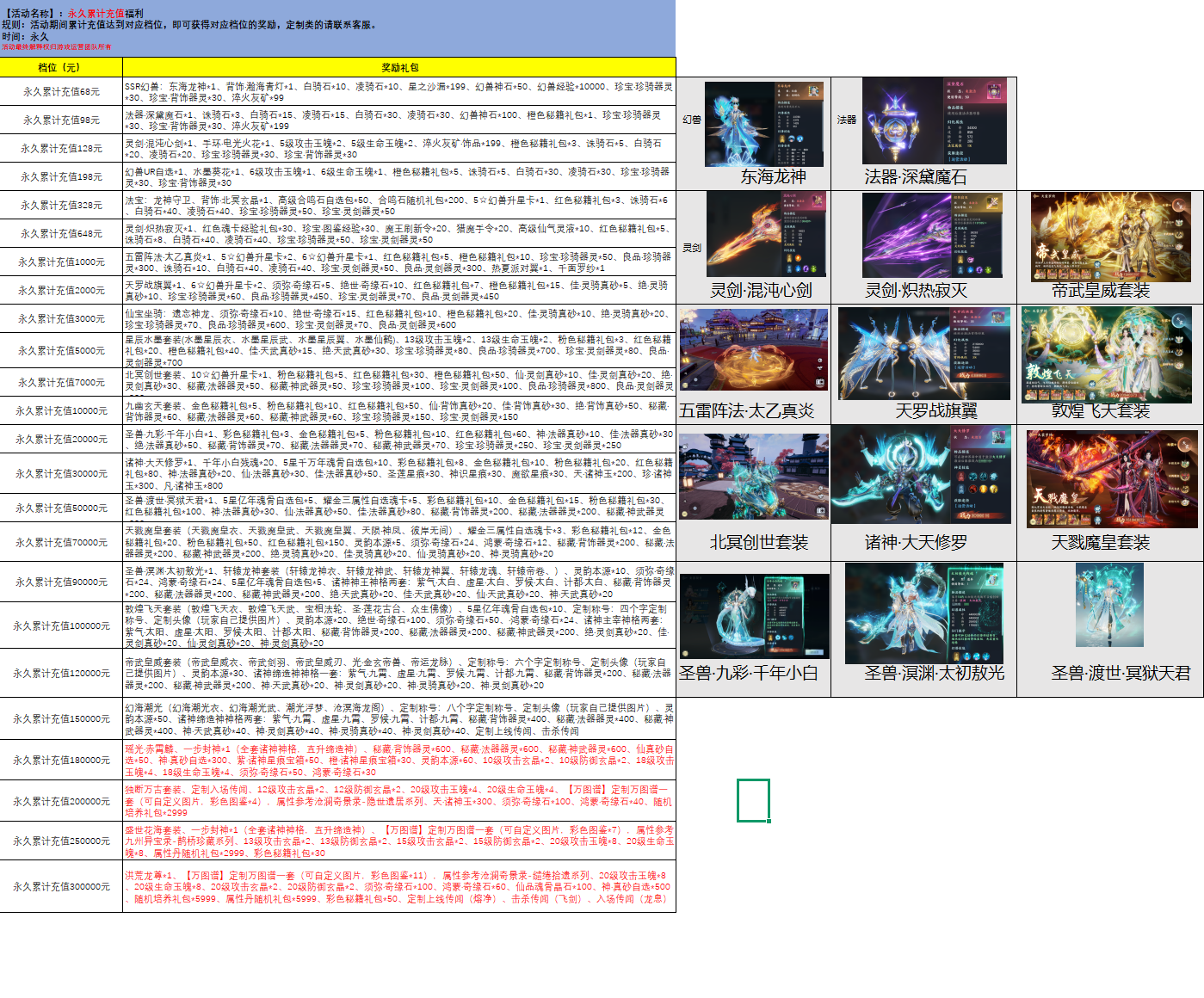The width and height of the screenshot is (1204, 998).
Task: Click the empty green-outlined selected cell
Action: click(x=753, y=800)
